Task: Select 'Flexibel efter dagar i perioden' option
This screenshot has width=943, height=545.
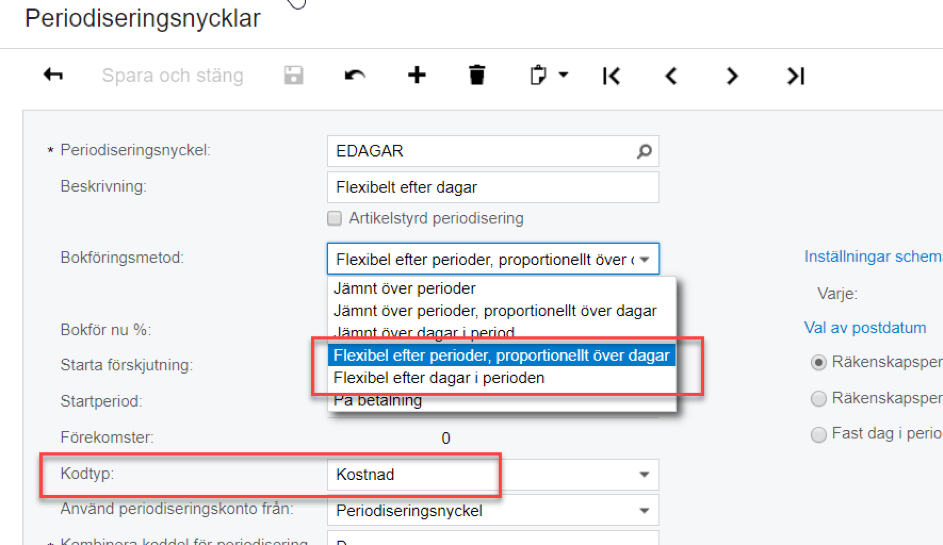Action: [439, 378]
